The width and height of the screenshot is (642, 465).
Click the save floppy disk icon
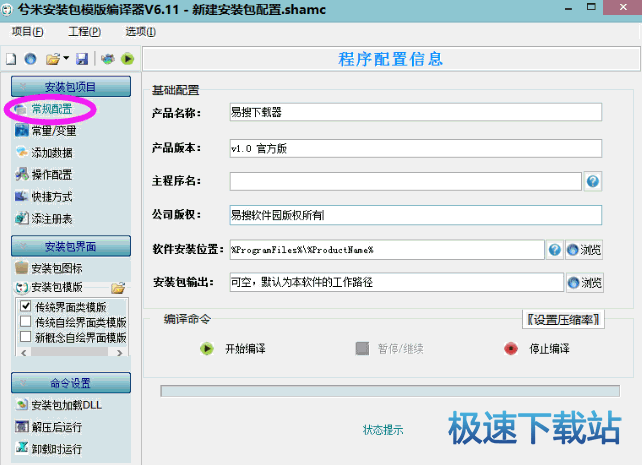(82, 59)
